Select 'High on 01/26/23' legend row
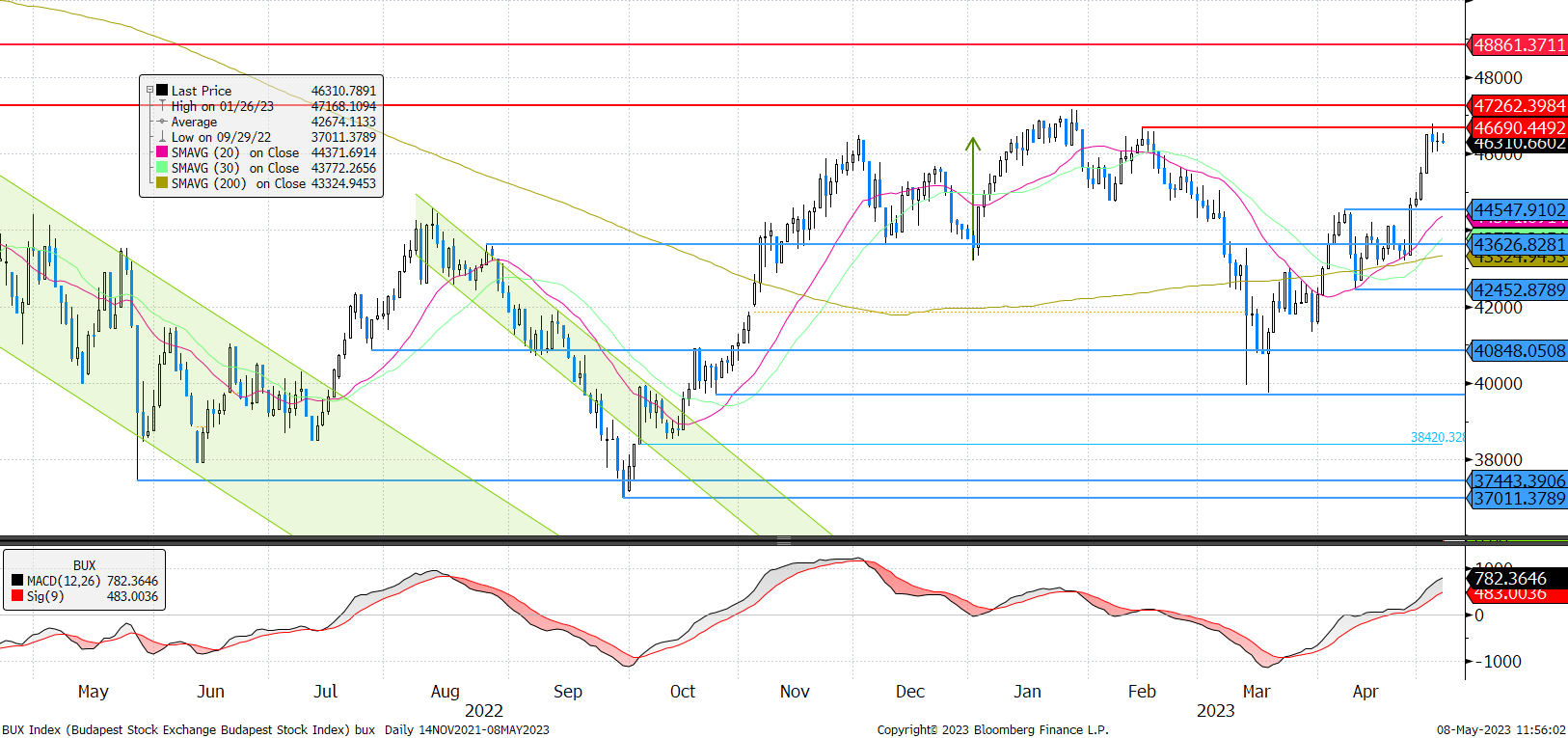Image resolution: width=1568 pixels, height=738 pixels. [x=261, y=106]
